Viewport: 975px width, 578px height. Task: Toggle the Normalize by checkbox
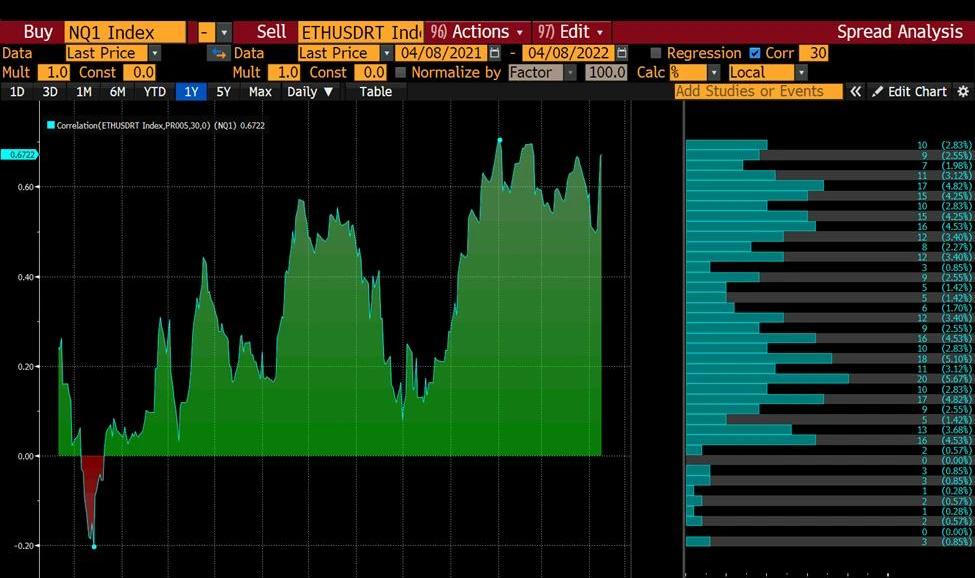click(401, 72)
